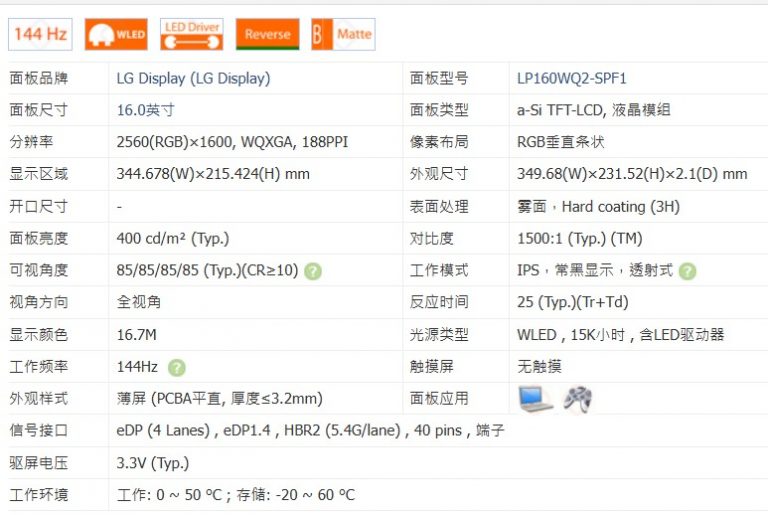
Task: Select shape style '薄屏 (PCBA平直, 厚度≤3.2mm)'
Action: click(x=219, y=399)
